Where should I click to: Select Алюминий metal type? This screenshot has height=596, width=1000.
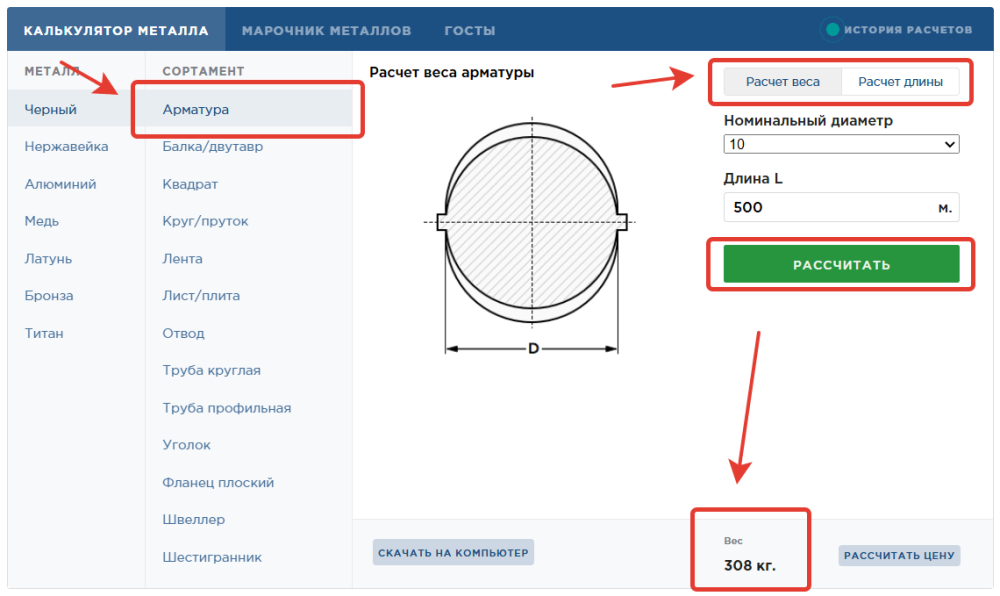coord(61,184)
